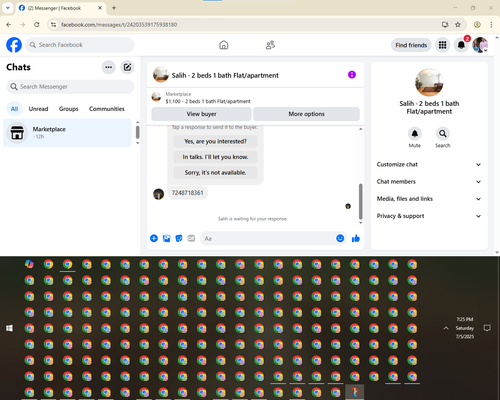The height and width of the screenshot is (400, 500).
Task: Click the large listing photo in info panel
Action: point(429,83)
